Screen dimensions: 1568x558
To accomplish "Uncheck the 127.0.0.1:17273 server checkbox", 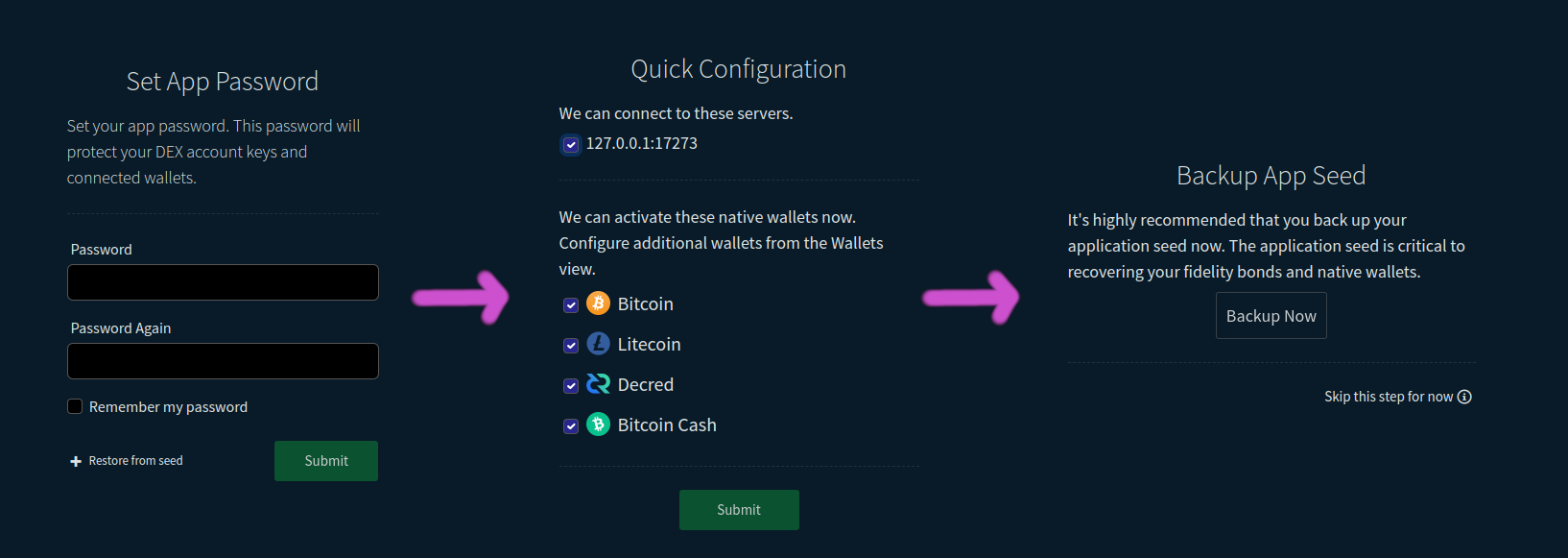I will (x=571, y=143).
